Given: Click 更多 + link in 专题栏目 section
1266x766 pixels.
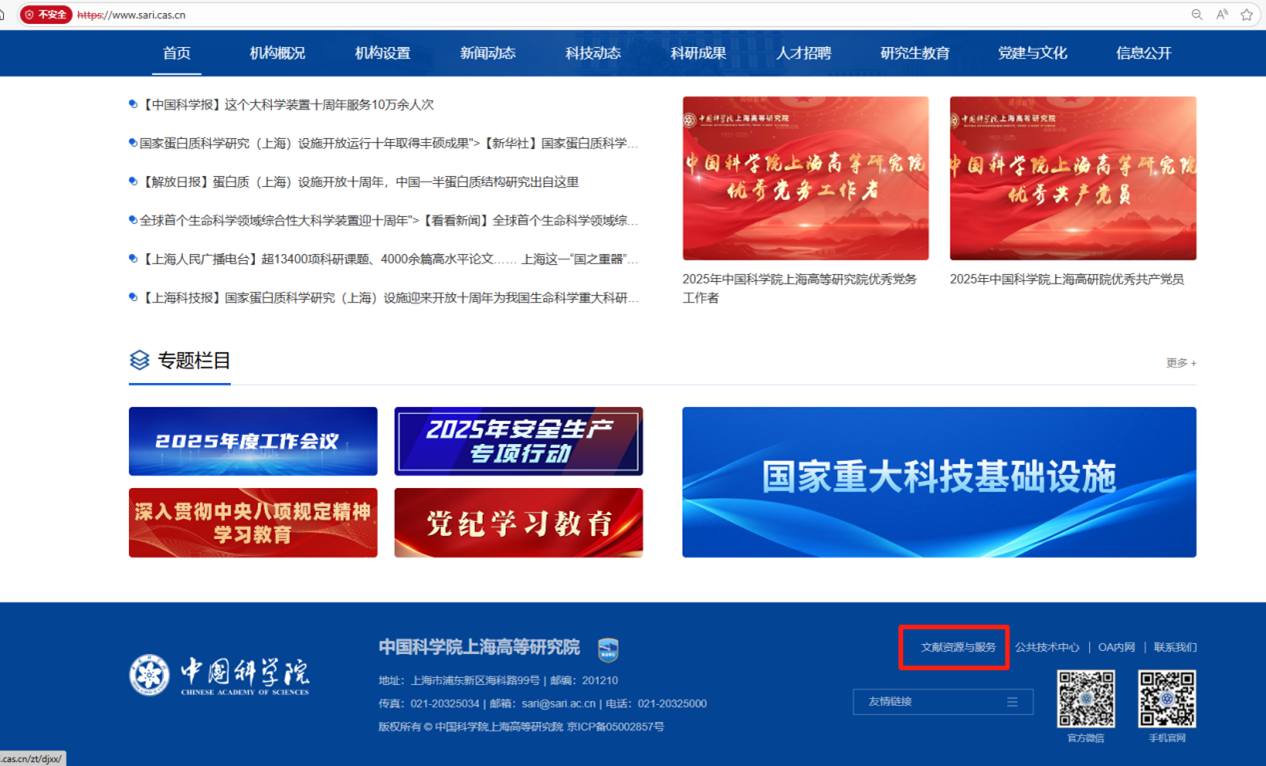Looking at the screenshot, I should [x=1180, y=363].
